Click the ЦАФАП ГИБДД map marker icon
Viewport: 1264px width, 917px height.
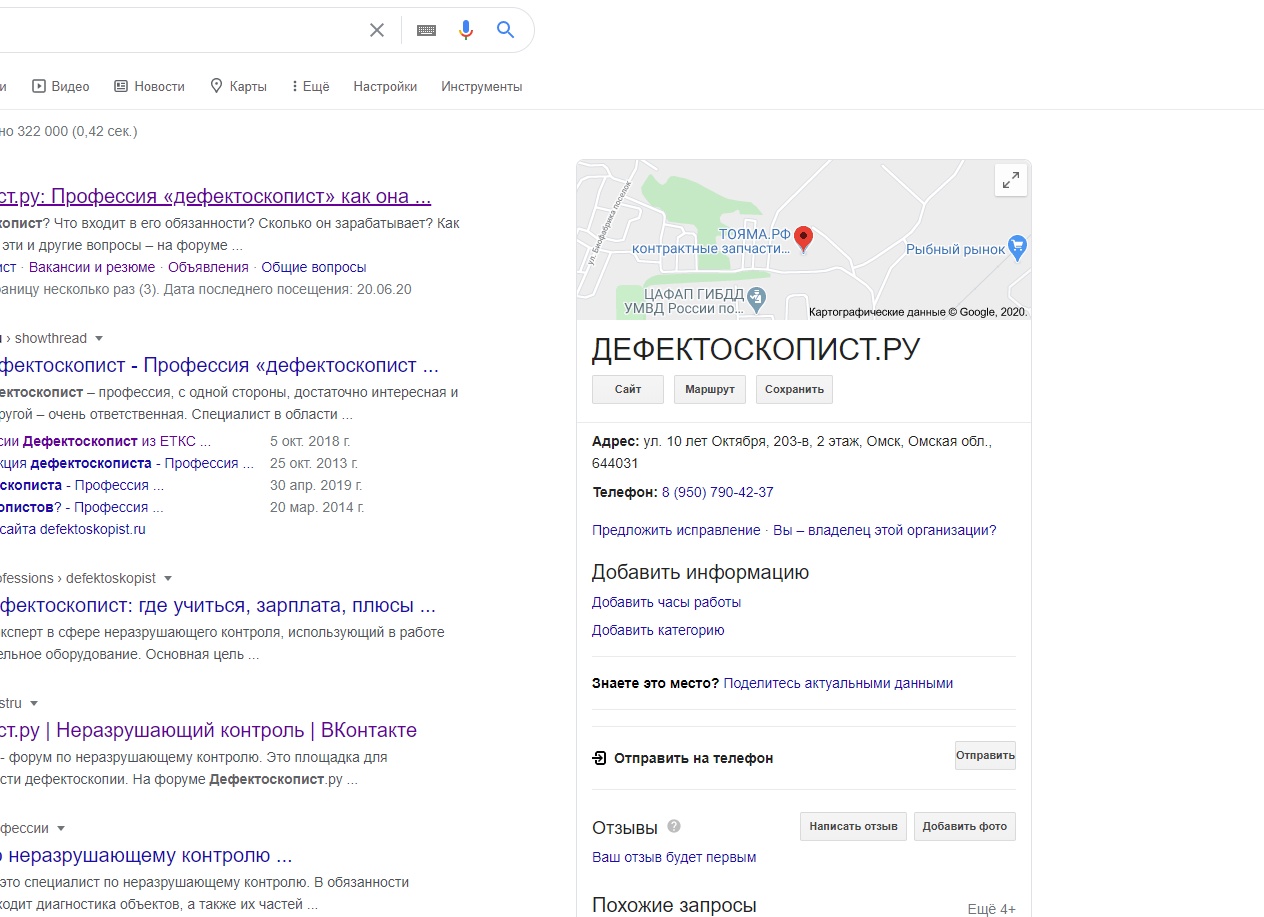click(x=757, y=297)
